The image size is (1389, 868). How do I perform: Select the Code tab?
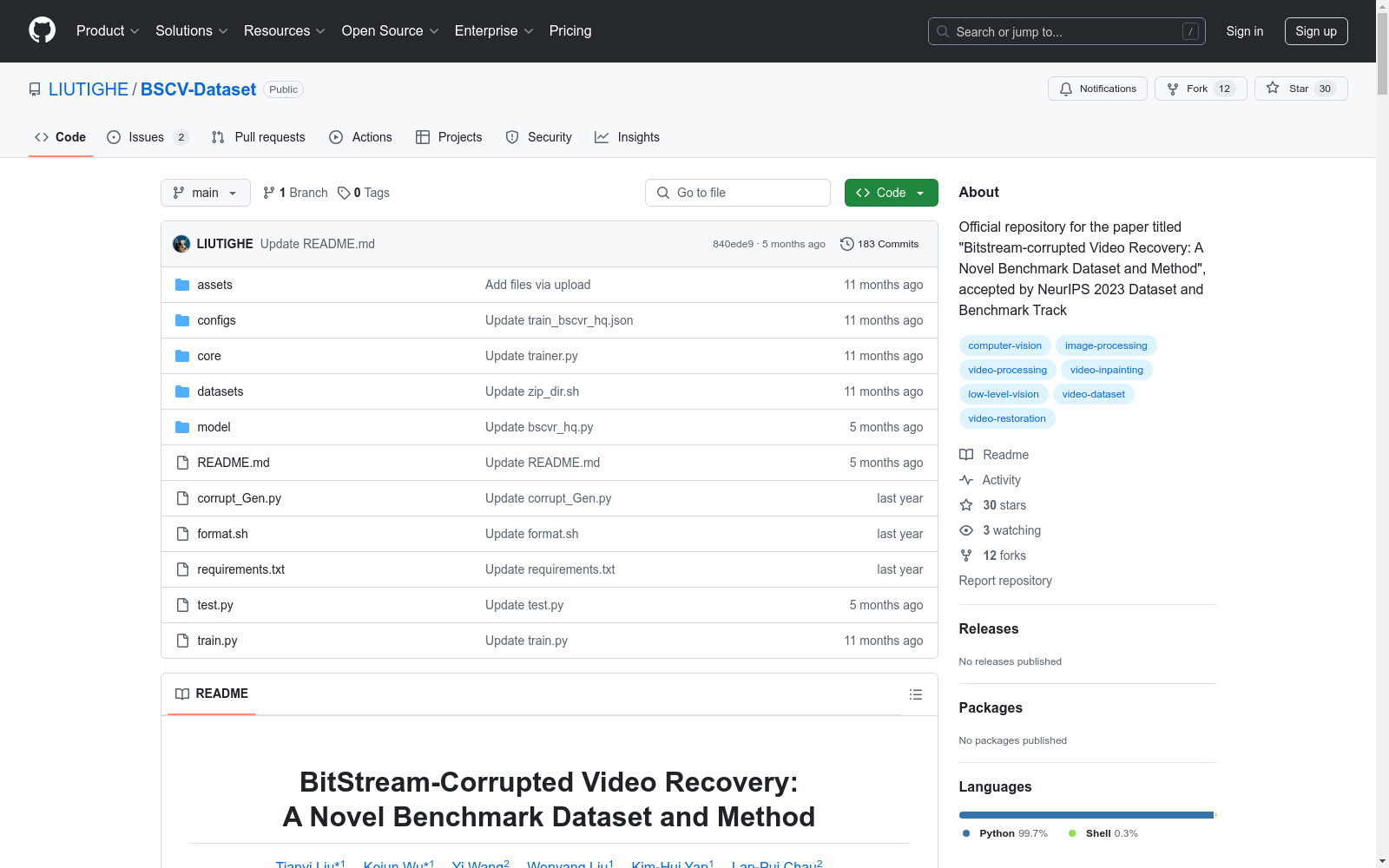pyautogui.click(x=61, y=137)
